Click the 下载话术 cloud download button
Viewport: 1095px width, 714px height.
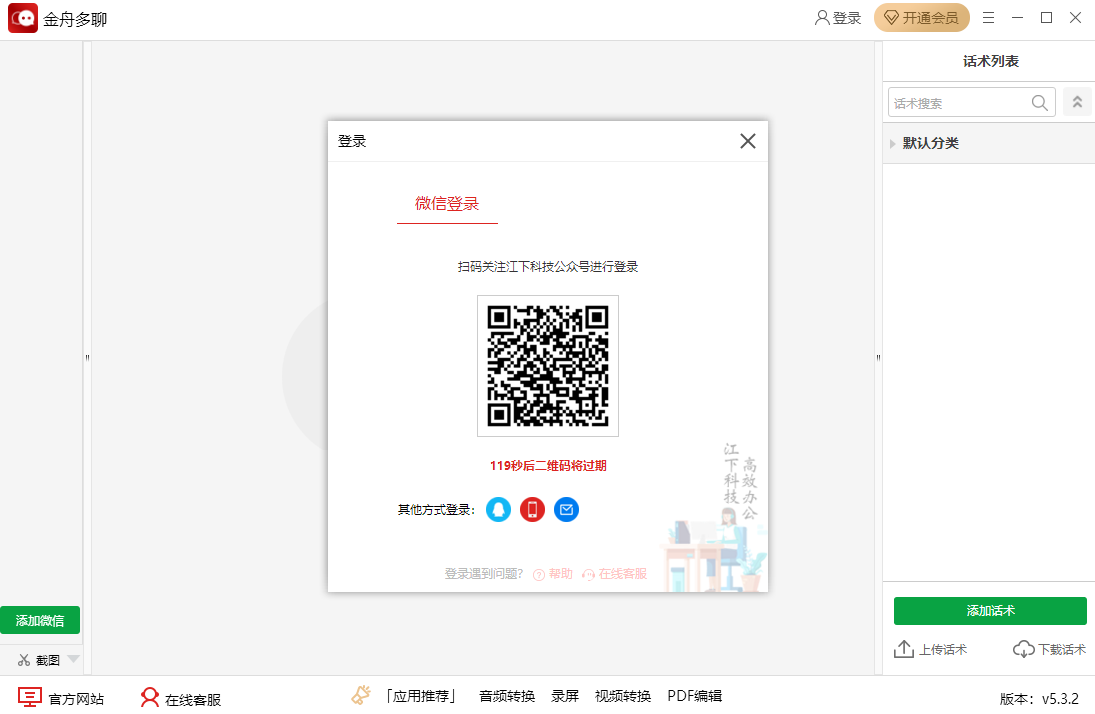[x=1049, y=649]
